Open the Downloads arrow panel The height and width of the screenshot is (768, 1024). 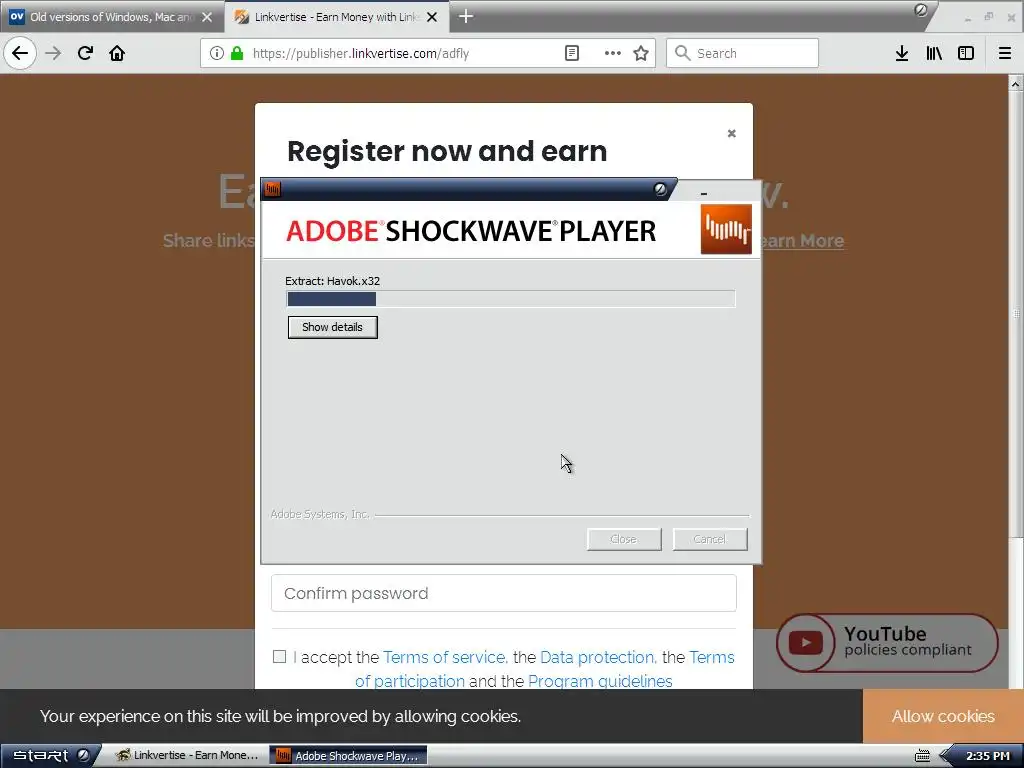pyautogui.click(x=902, y=53)
